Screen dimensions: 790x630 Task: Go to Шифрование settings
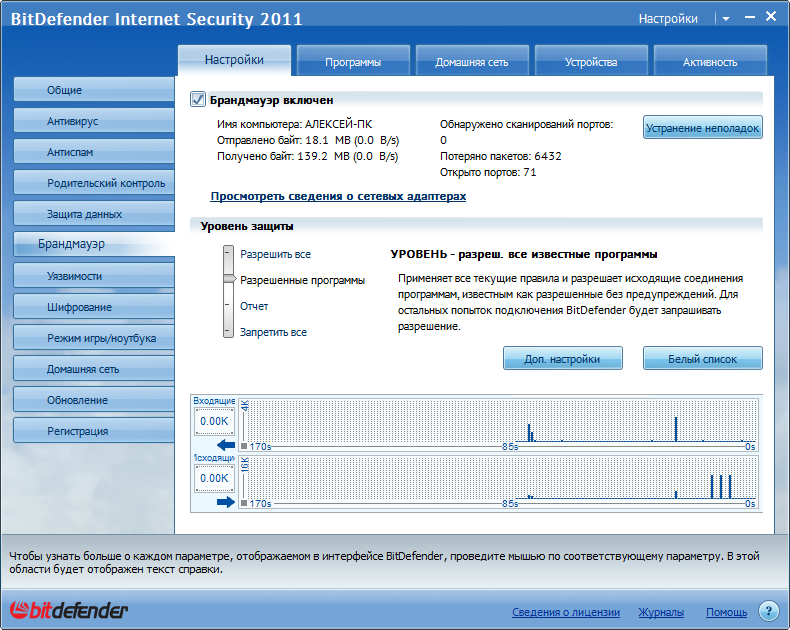pos(94,307)
